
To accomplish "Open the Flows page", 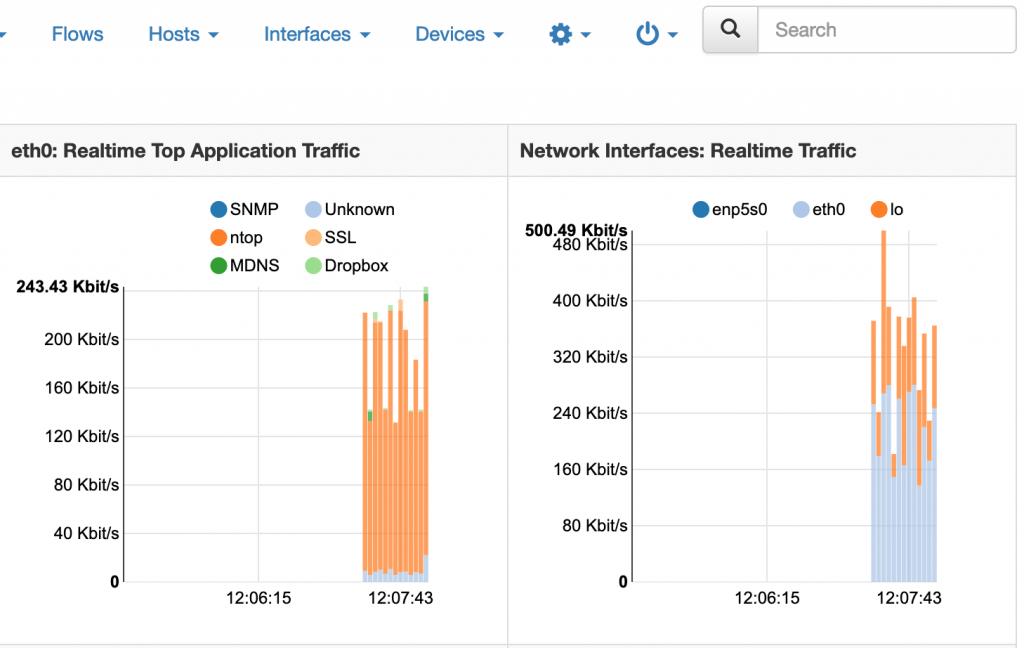I will pos(77,34).
